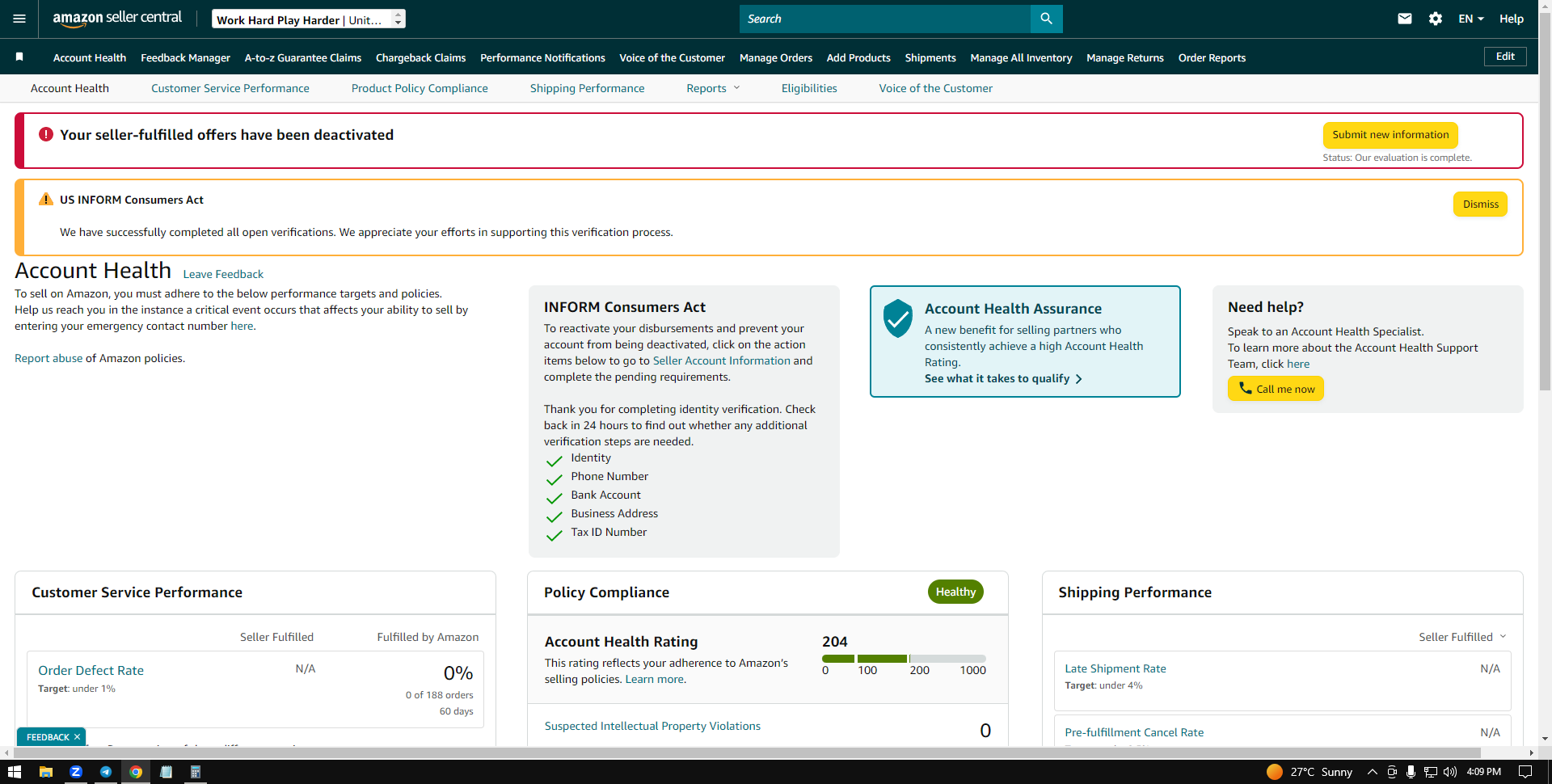Screen dimensions: 1552x784
Task: Open the Learn more rating link
Action: [654, 679]
